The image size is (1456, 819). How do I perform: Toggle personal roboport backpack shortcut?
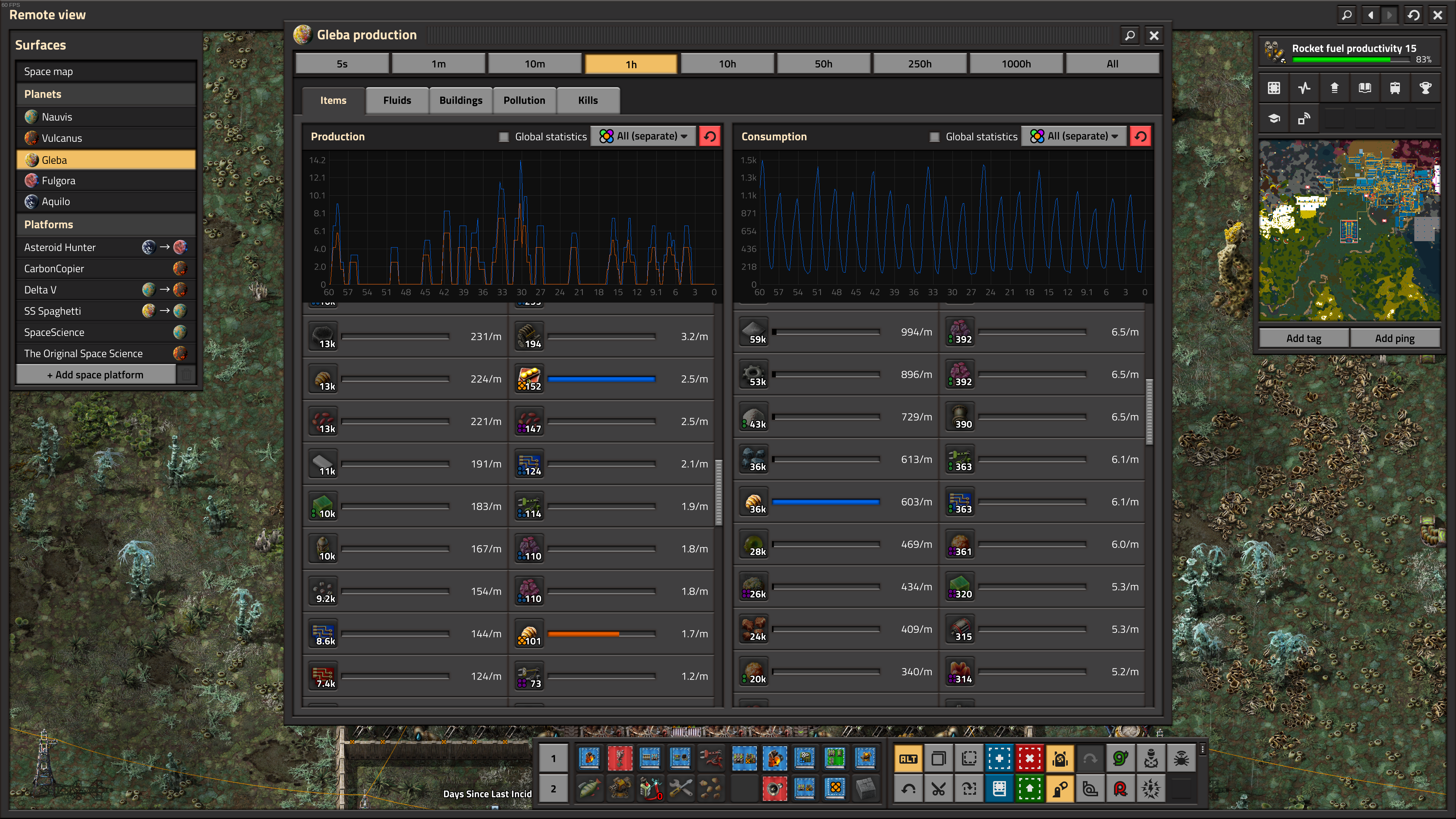[x=1060, y=758]
